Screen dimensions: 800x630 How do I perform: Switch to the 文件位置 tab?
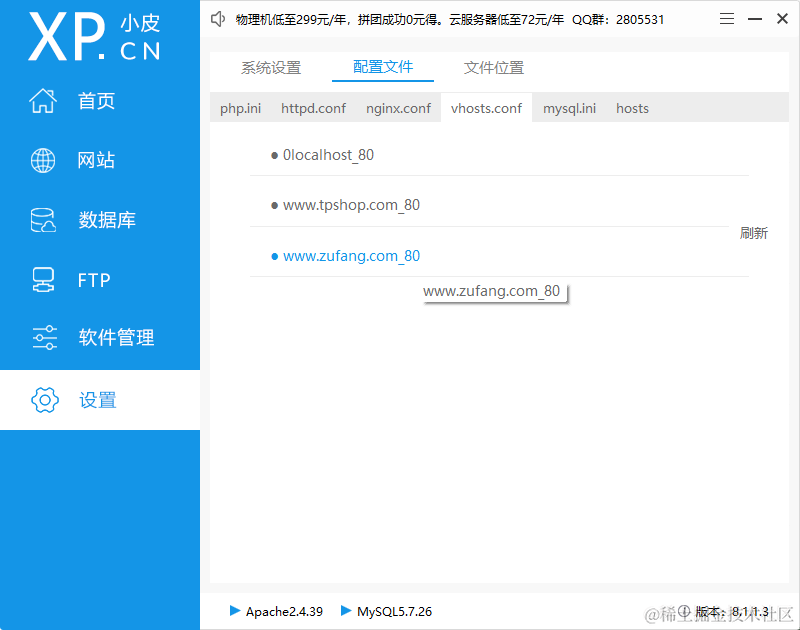pyautogui.click(x=493, y=68)
